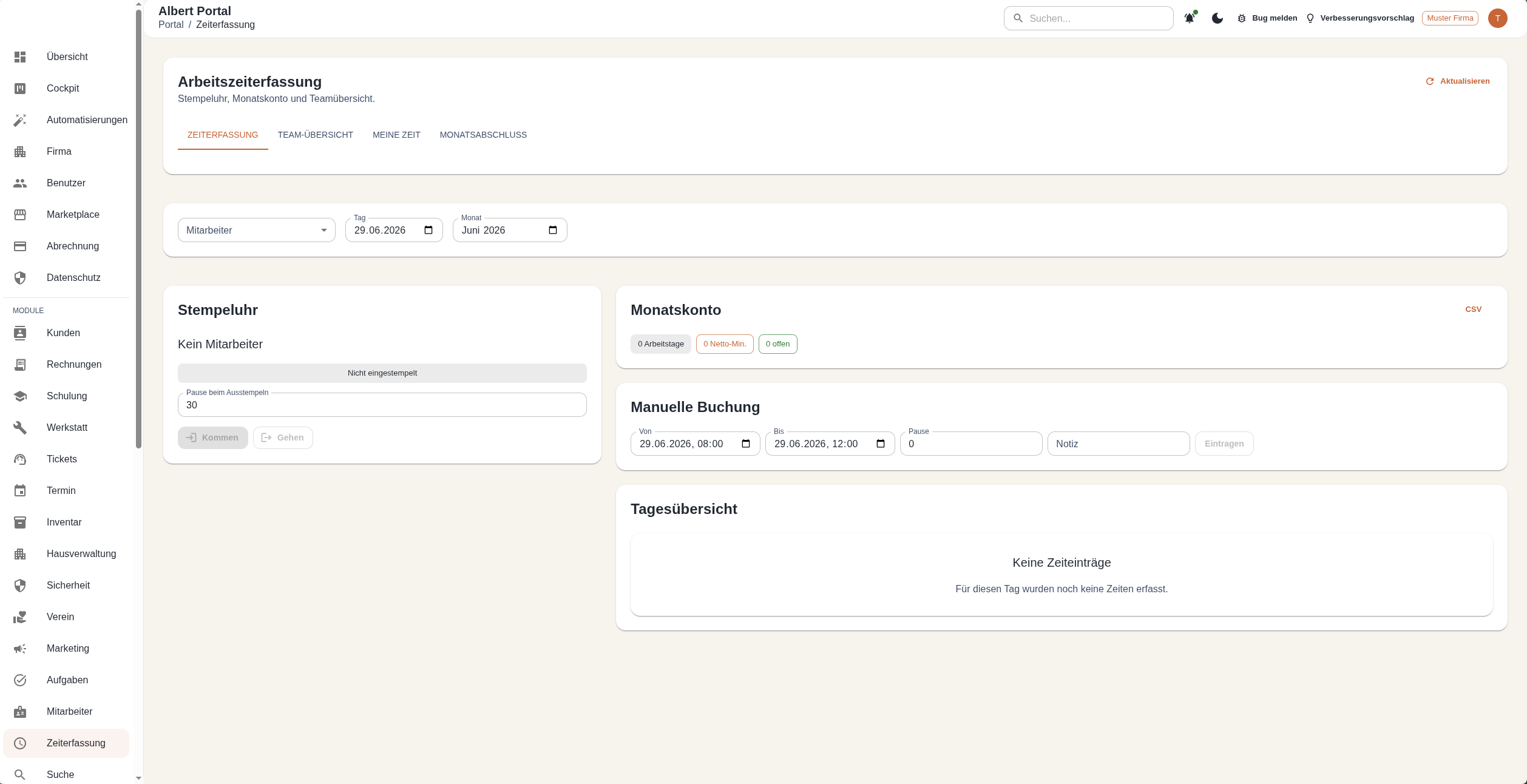This screenshot has width=1527, height=784.
Task: Click the Kommen stamp-in button
Action: (213, 438)
